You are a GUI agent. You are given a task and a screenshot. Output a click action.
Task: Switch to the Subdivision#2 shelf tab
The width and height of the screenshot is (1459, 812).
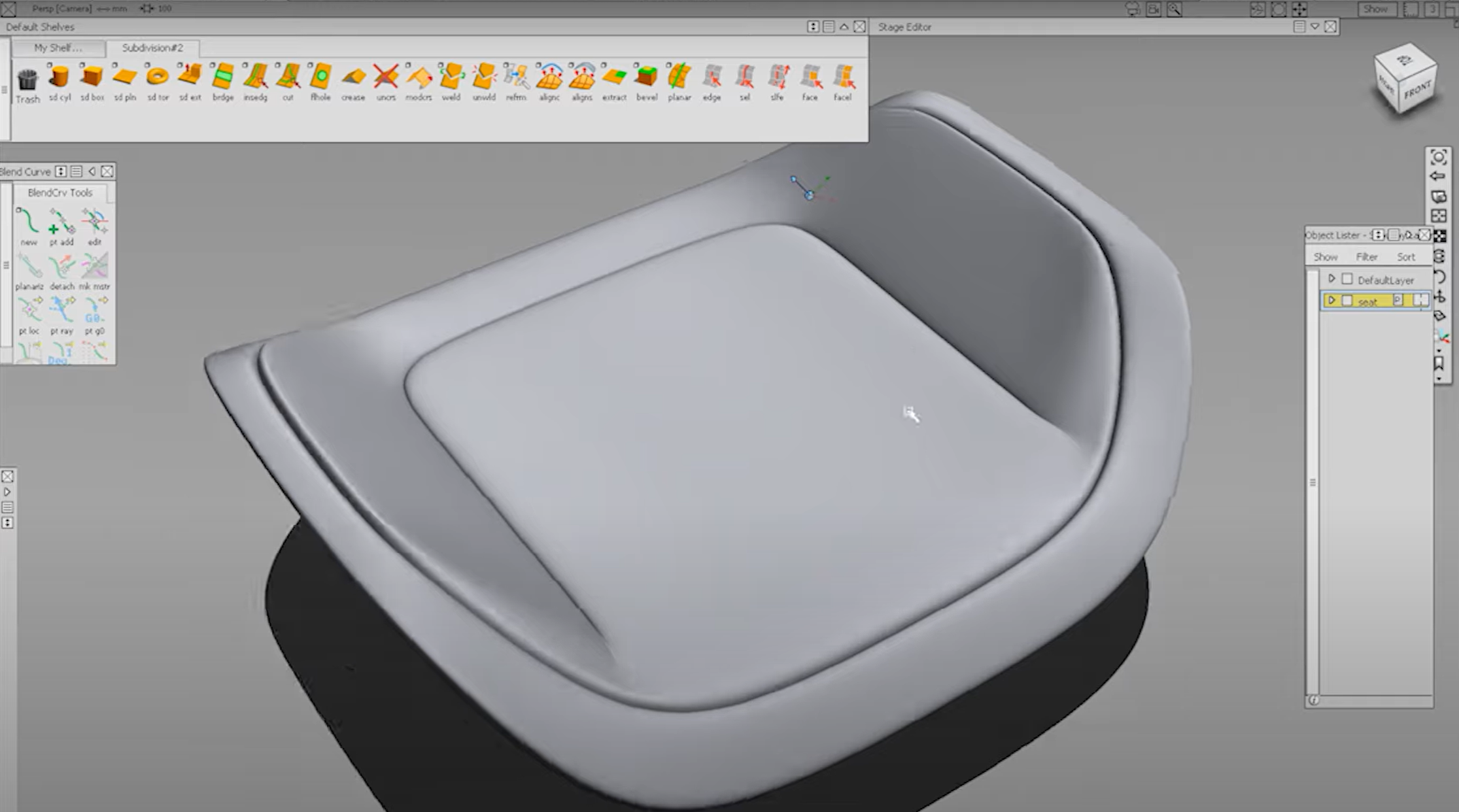pos(154,48)
